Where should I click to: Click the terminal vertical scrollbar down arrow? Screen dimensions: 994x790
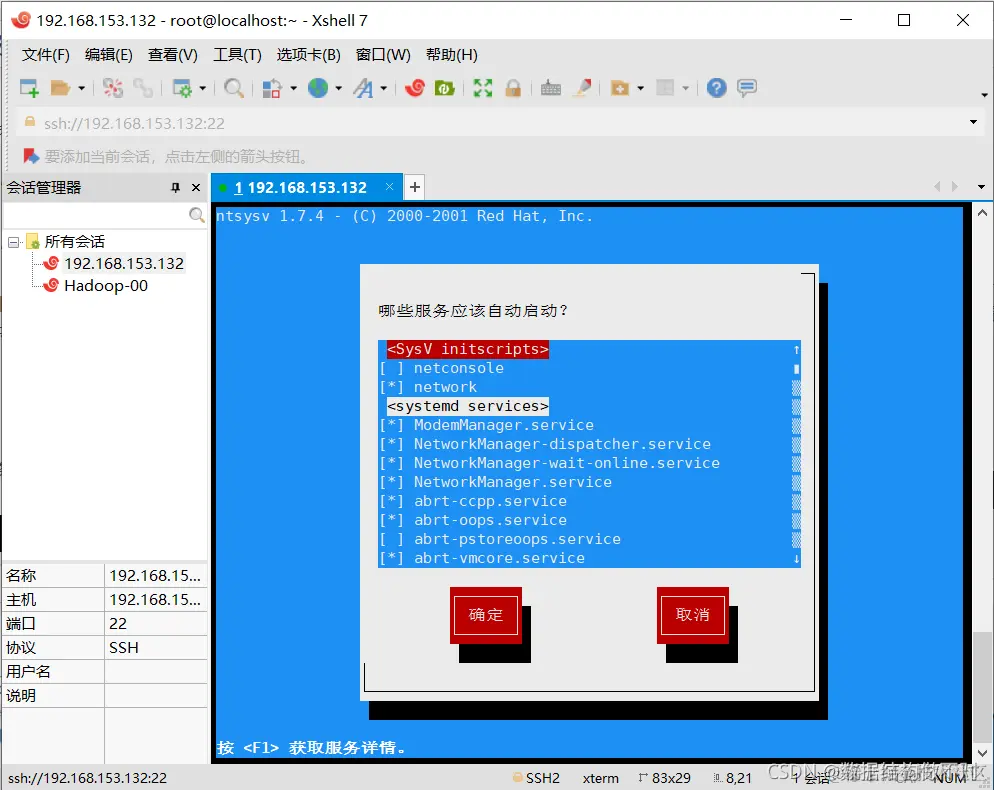click(982, 753)
